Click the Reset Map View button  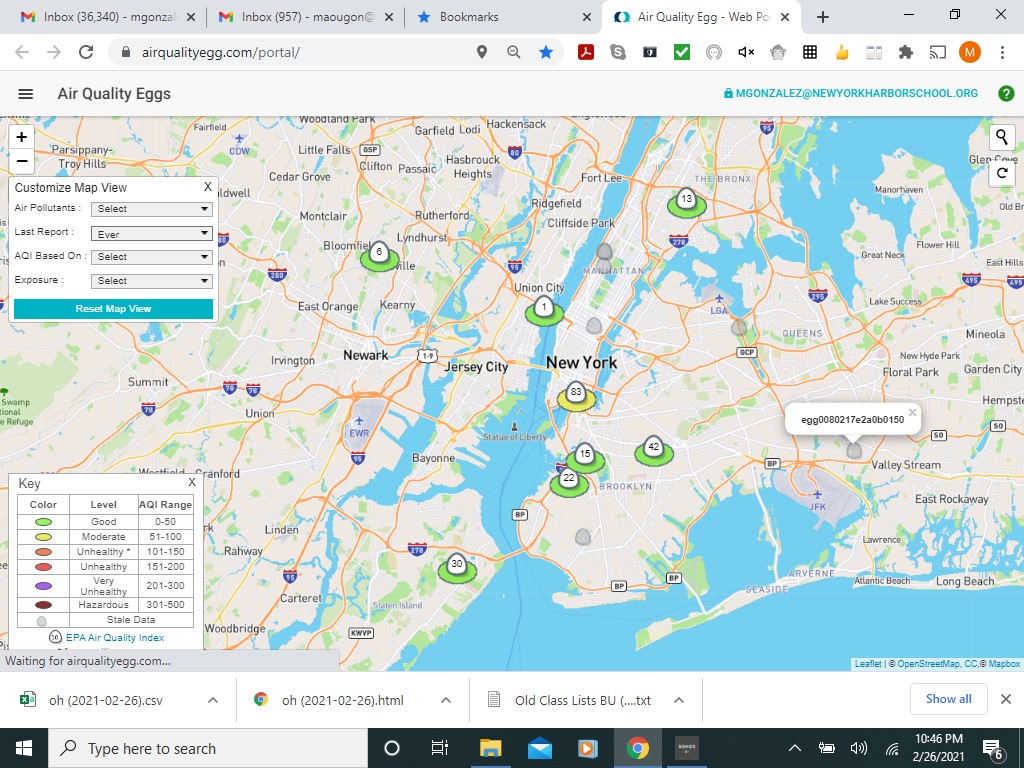[x=113, y=309]
